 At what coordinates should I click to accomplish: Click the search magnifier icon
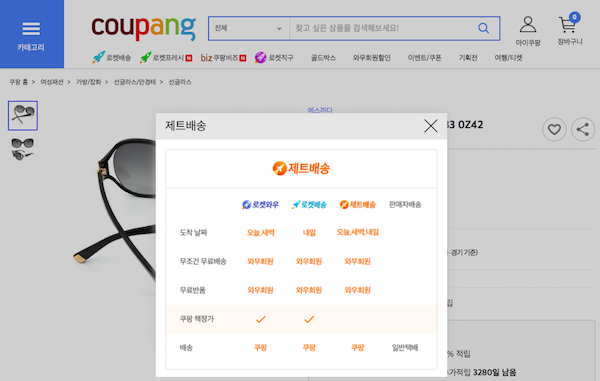[x=484, y=28]
